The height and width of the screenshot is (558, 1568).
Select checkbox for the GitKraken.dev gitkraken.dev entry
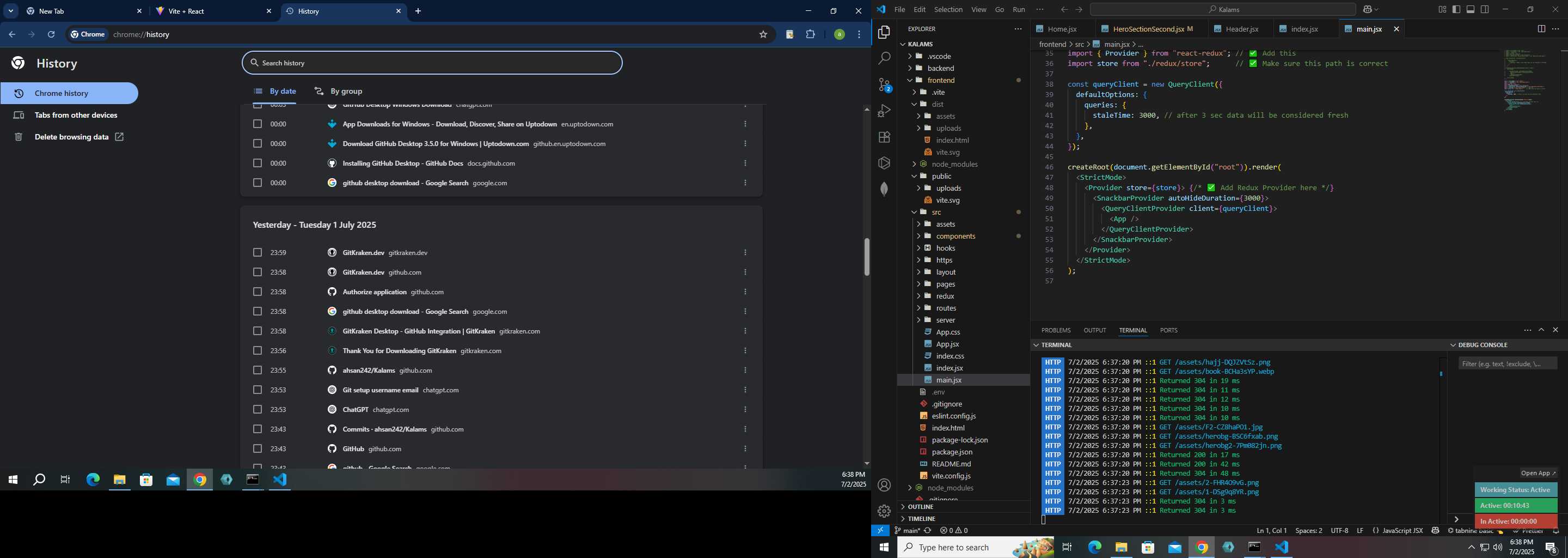click(257, 253)
